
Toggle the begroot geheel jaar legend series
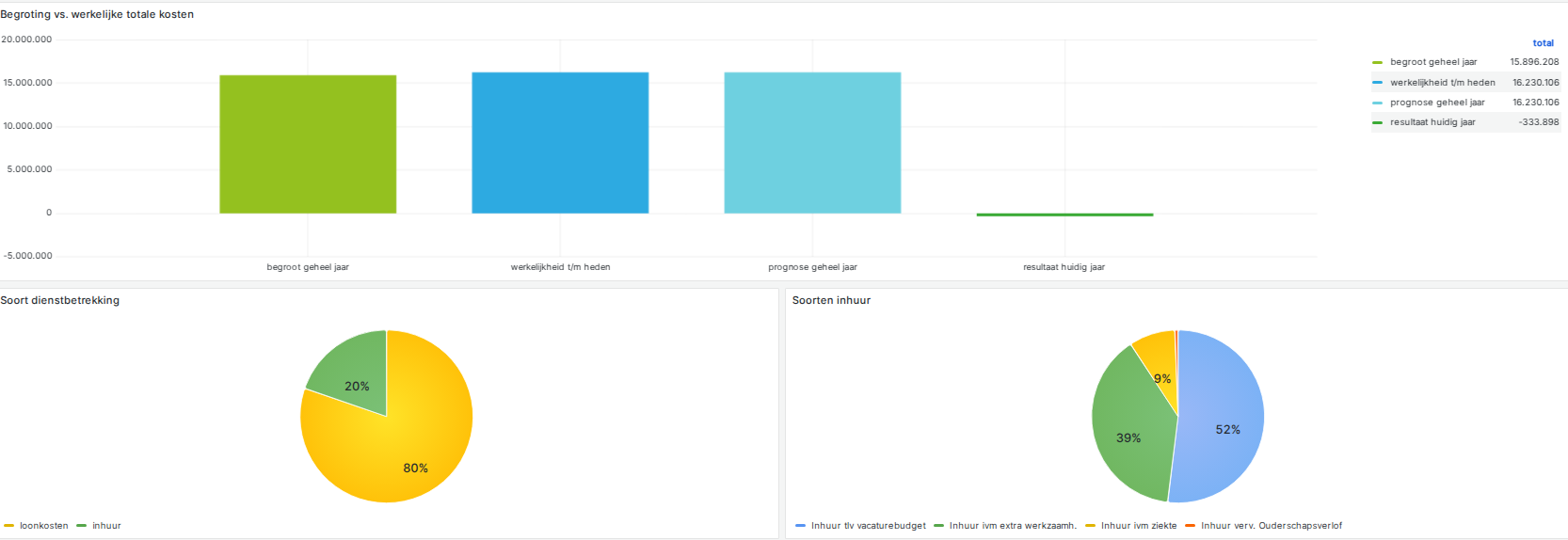[1433, 62]
